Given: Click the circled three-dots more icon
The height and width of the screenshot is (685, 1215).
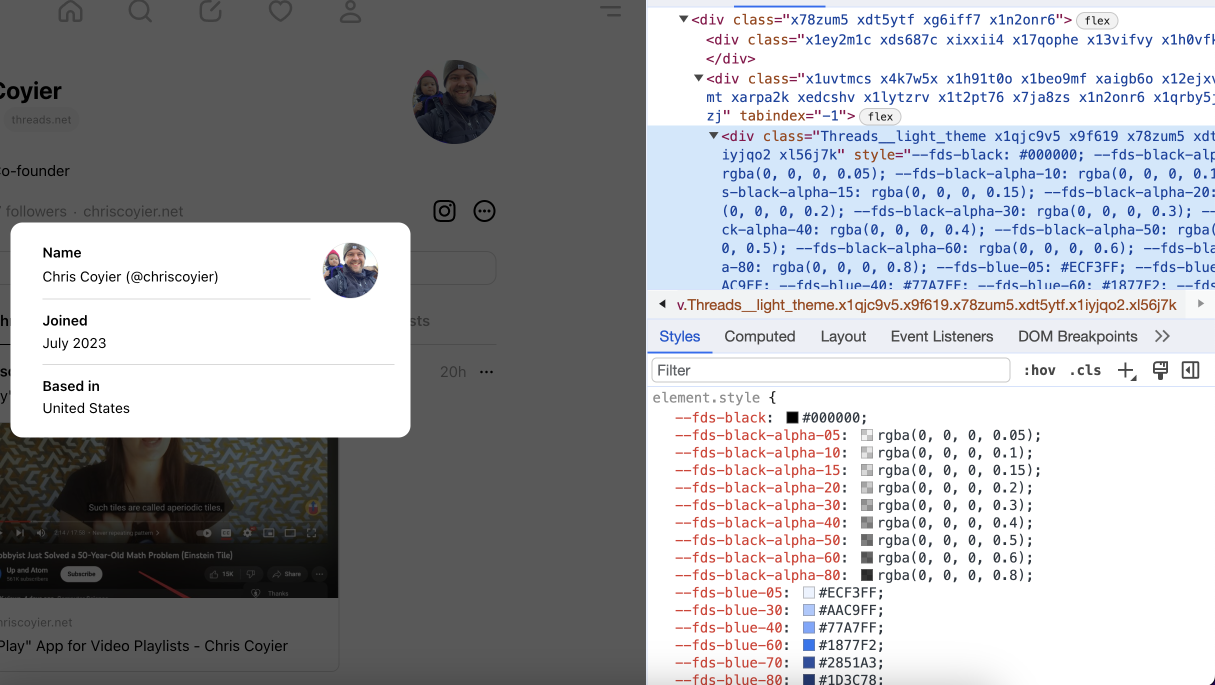Looking at the screenshot, I should [x=485, y=211].
